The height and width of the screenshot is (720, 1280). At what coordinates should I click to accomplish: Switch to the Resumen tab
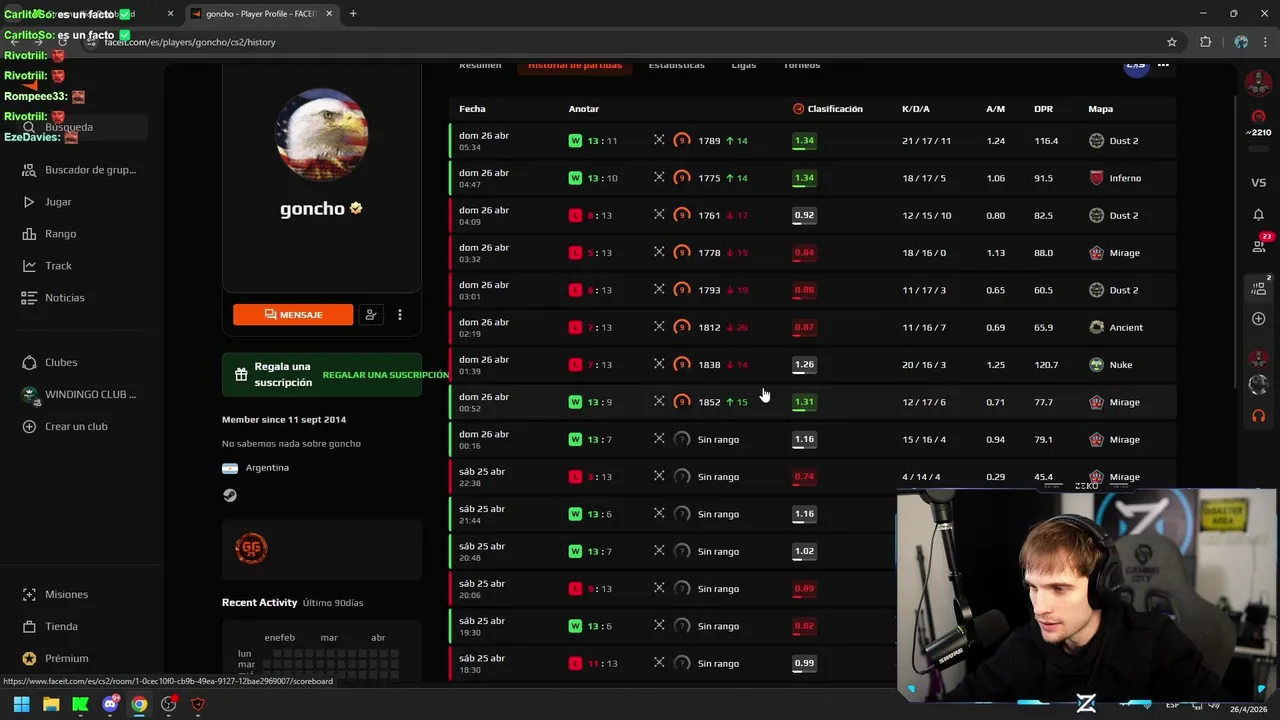tap(480, 65)
